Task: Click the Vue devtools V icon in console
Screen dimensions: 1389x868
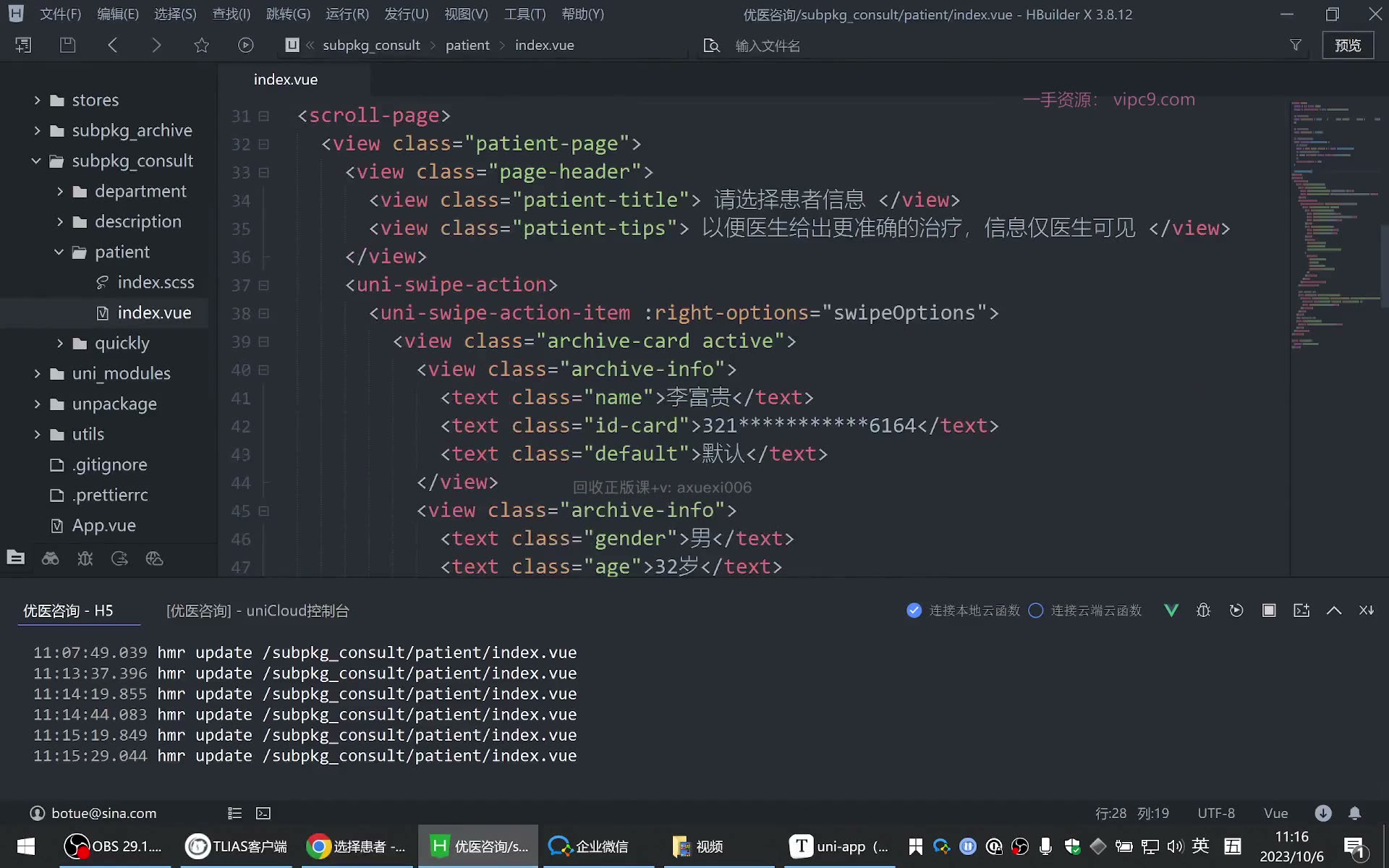Action: tap(1171, 610)
